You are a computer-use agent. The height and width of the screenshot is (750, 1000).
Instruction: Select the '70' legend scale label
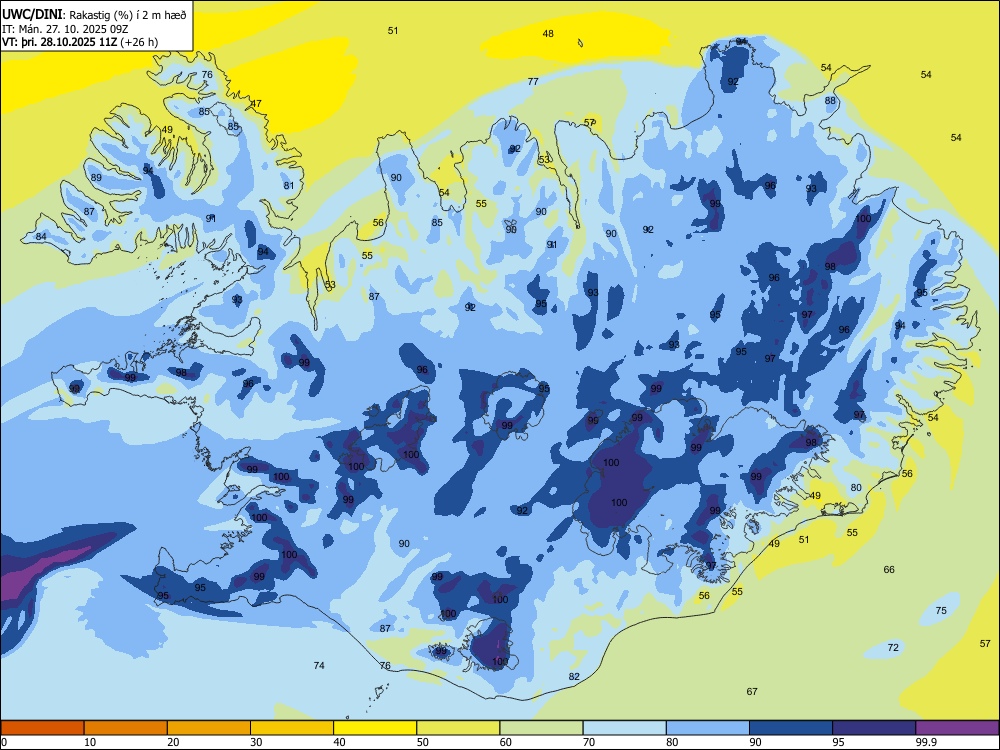[589, 742]
